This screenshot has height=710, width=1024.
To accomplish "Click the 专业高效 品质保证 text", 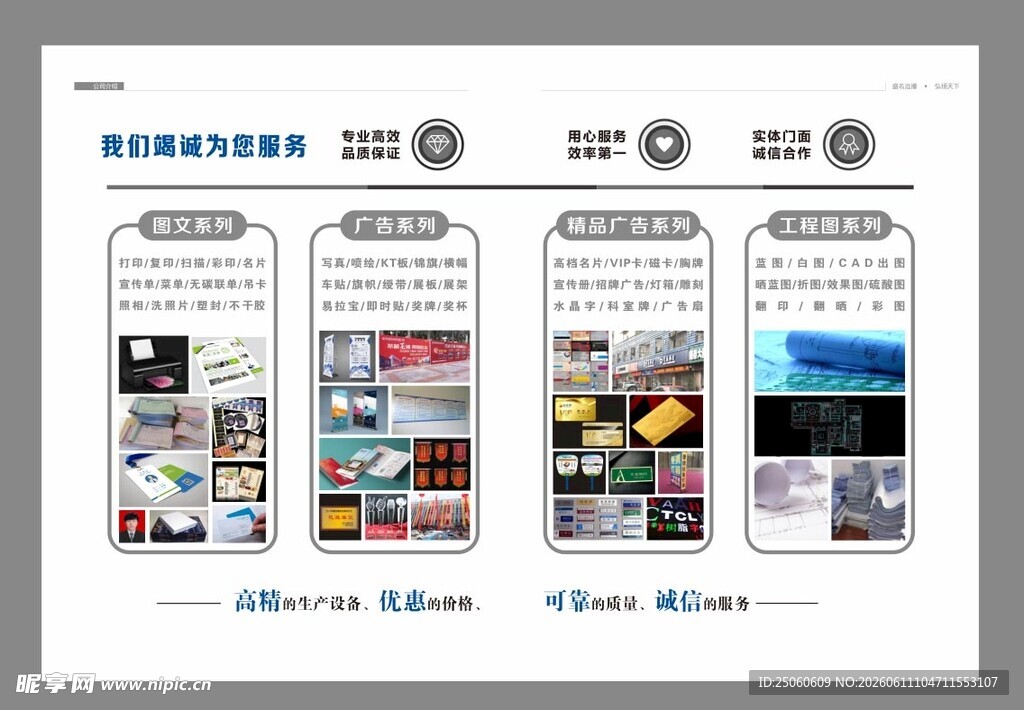I will [x=370, y=144].
